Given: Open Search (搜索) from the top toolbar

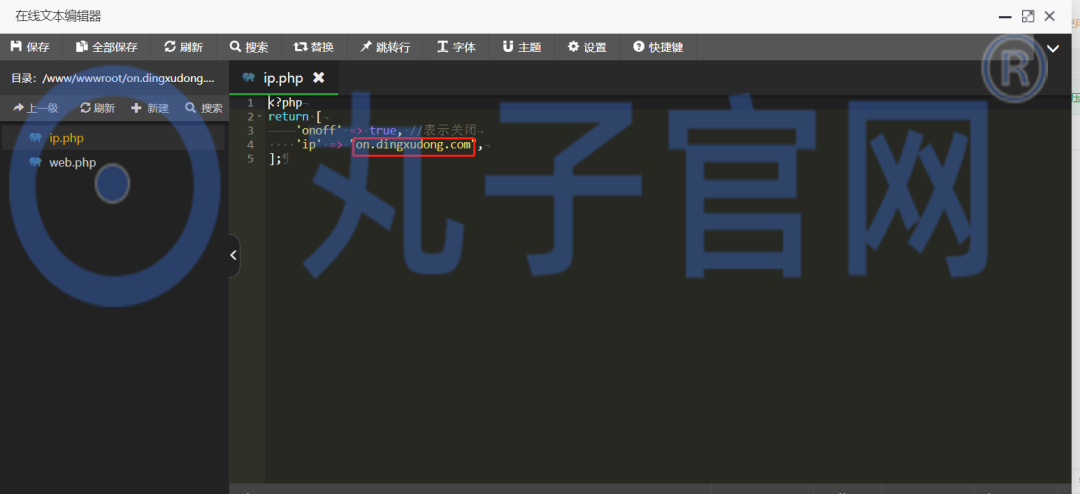Looking at the screenshot, I should coord(249,47).
